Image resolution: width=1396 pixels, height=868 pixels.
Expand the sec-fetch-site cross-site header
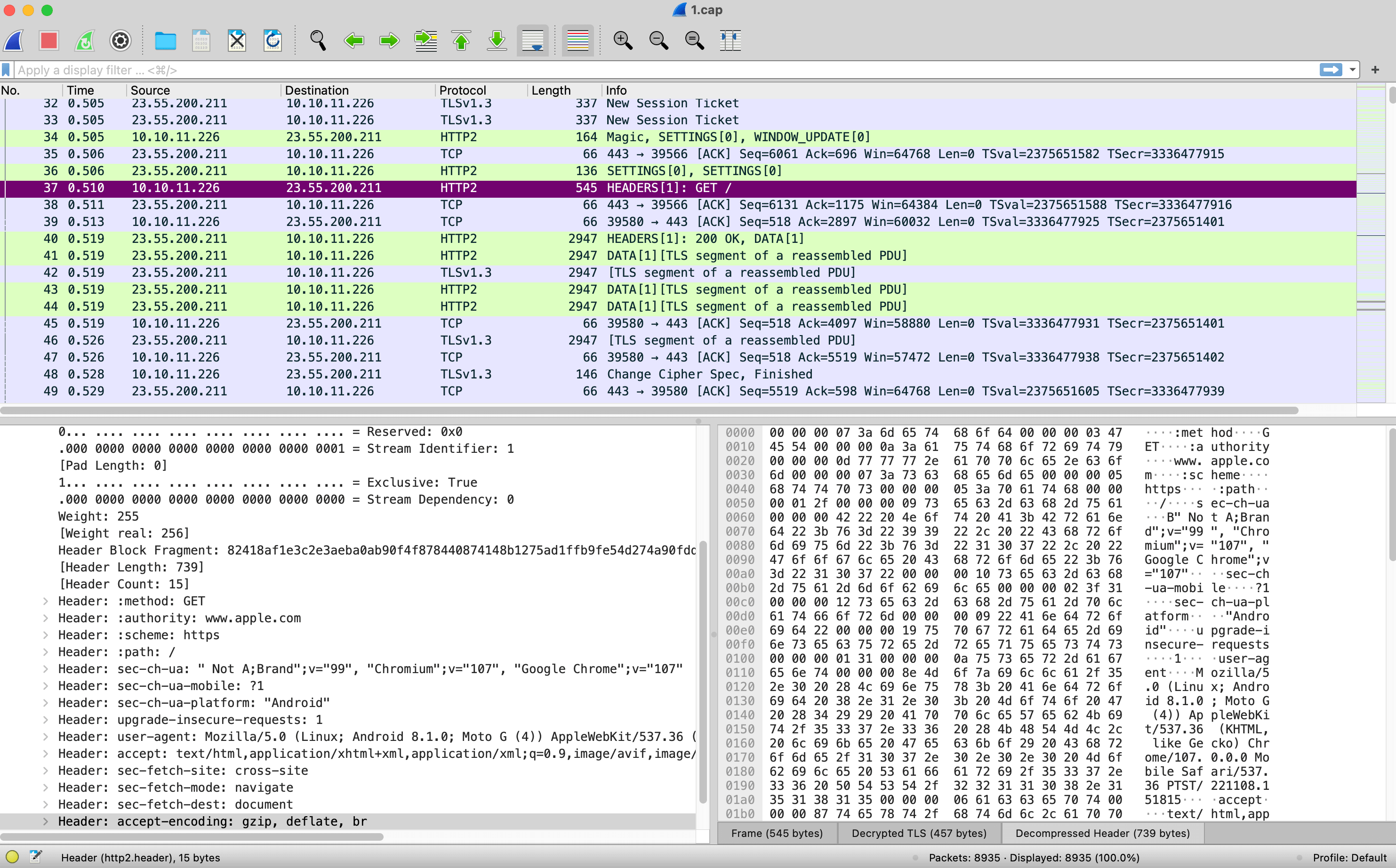45,771
